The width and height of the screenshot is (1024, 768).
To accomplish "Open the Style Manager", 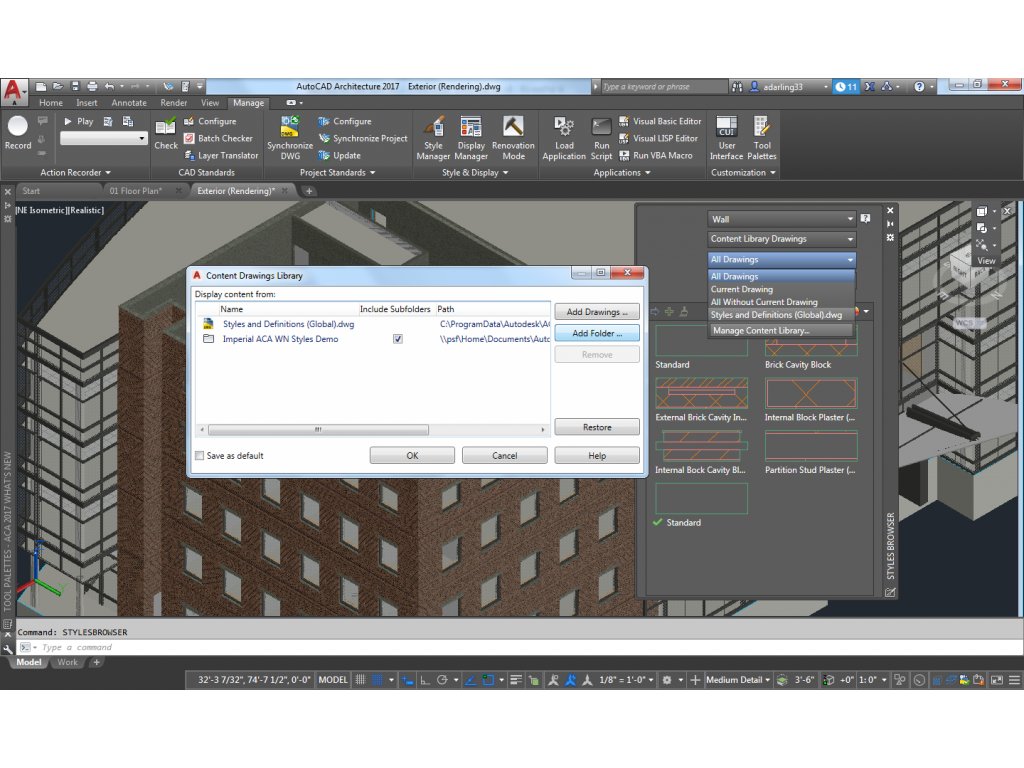I will point(433,138).
